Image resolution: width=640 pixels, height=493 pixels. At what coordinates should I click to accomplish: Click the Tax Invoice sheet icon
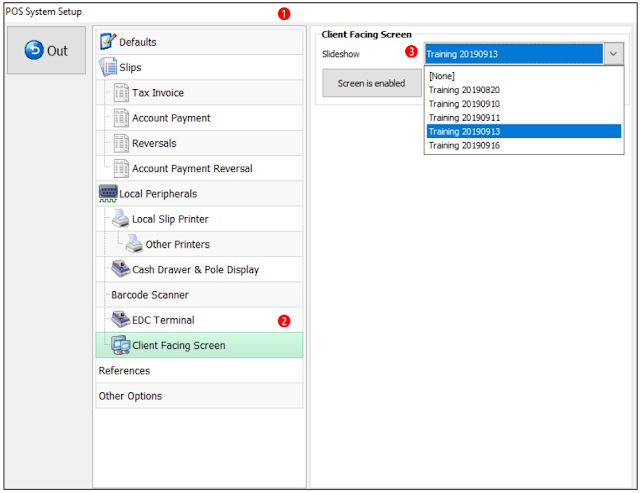point(121,93)
